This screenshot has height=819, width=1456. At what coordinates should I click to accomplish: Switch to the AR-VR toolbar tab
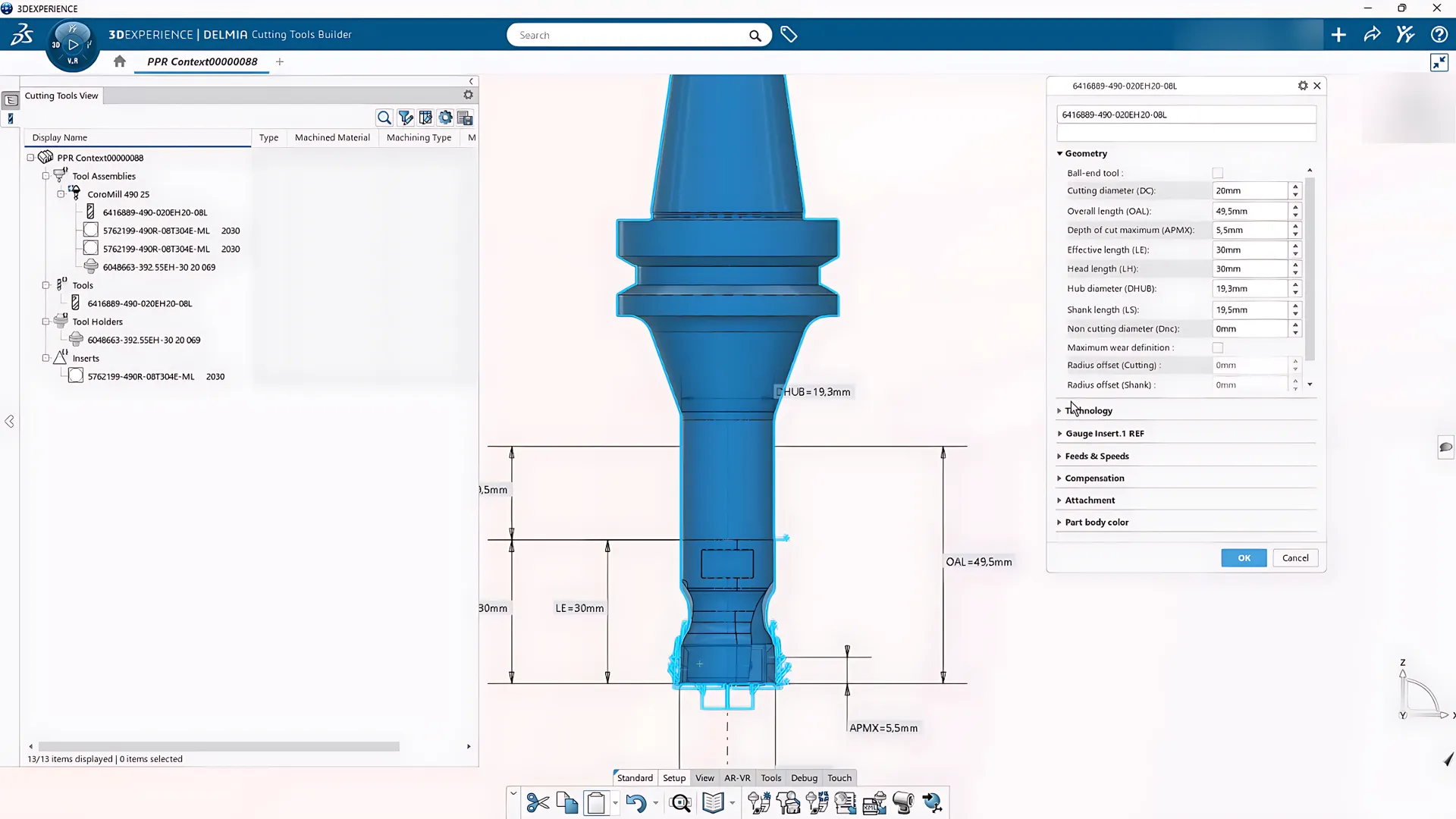pyautogui.click(x=736, y=778)
